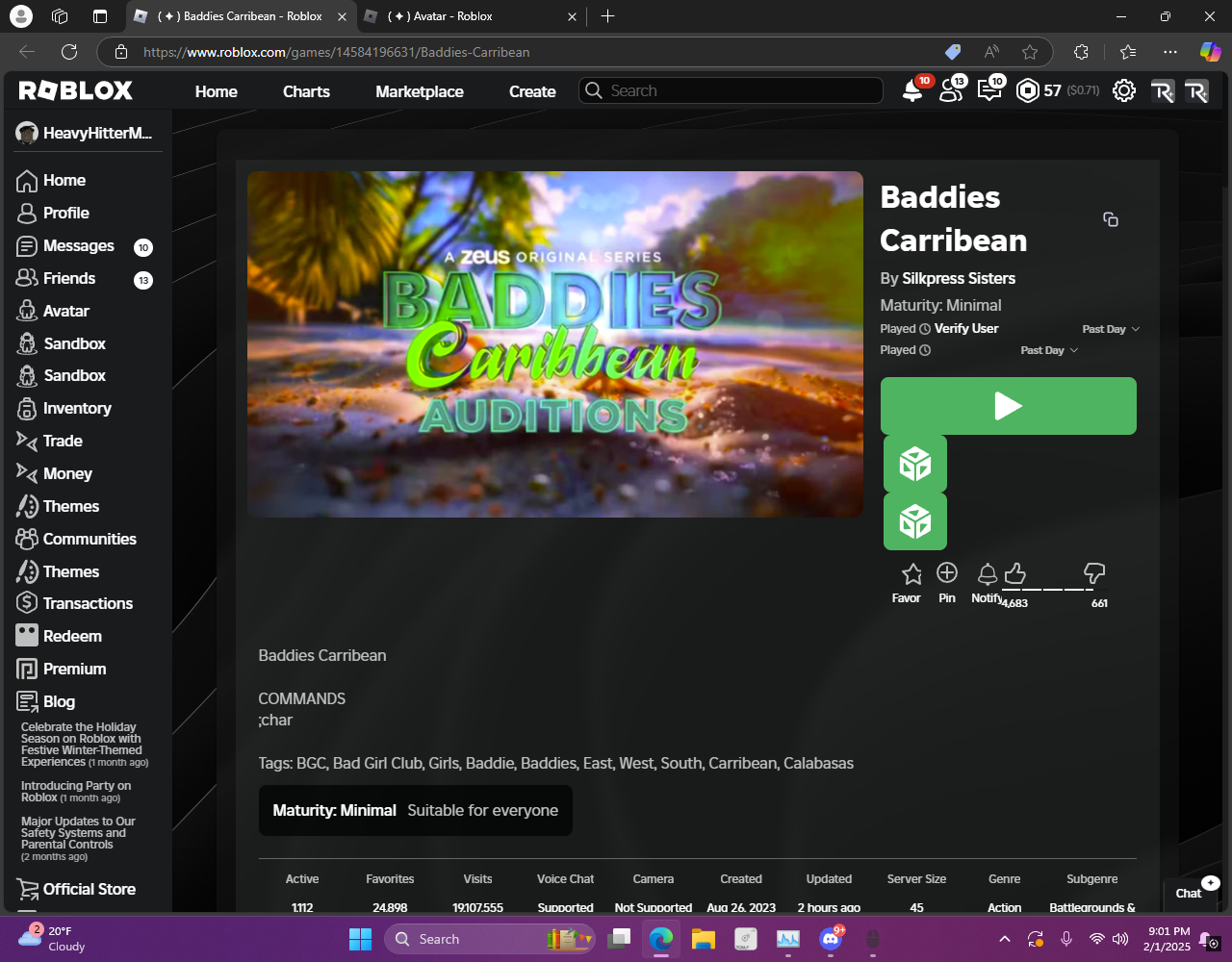Click the Roblox Search field
1232x962 pixels.
[x=731, y=90]
